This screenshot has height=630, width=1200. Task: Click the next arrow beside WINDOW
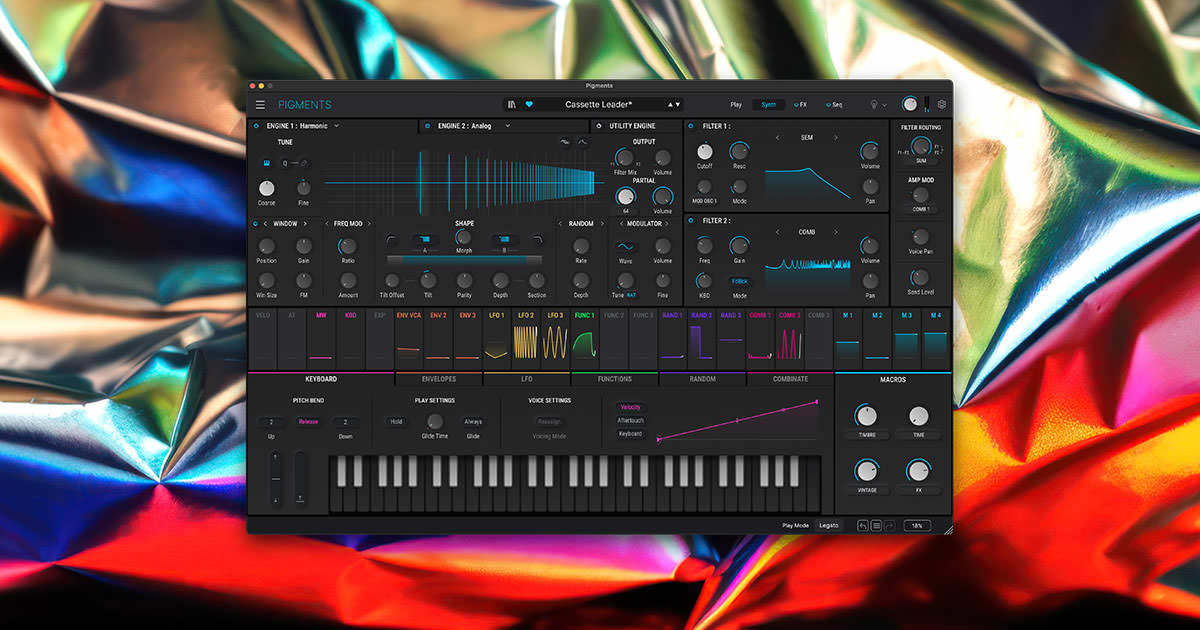pos(305,224)
